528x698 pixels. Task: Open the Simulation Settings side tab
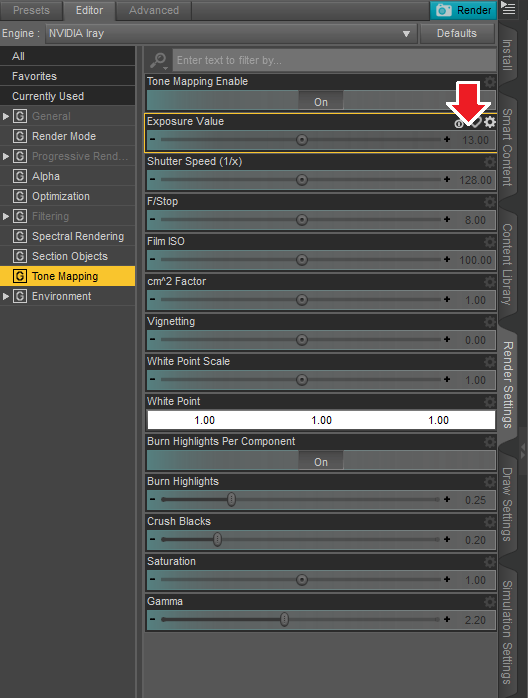tap(508, 632)
